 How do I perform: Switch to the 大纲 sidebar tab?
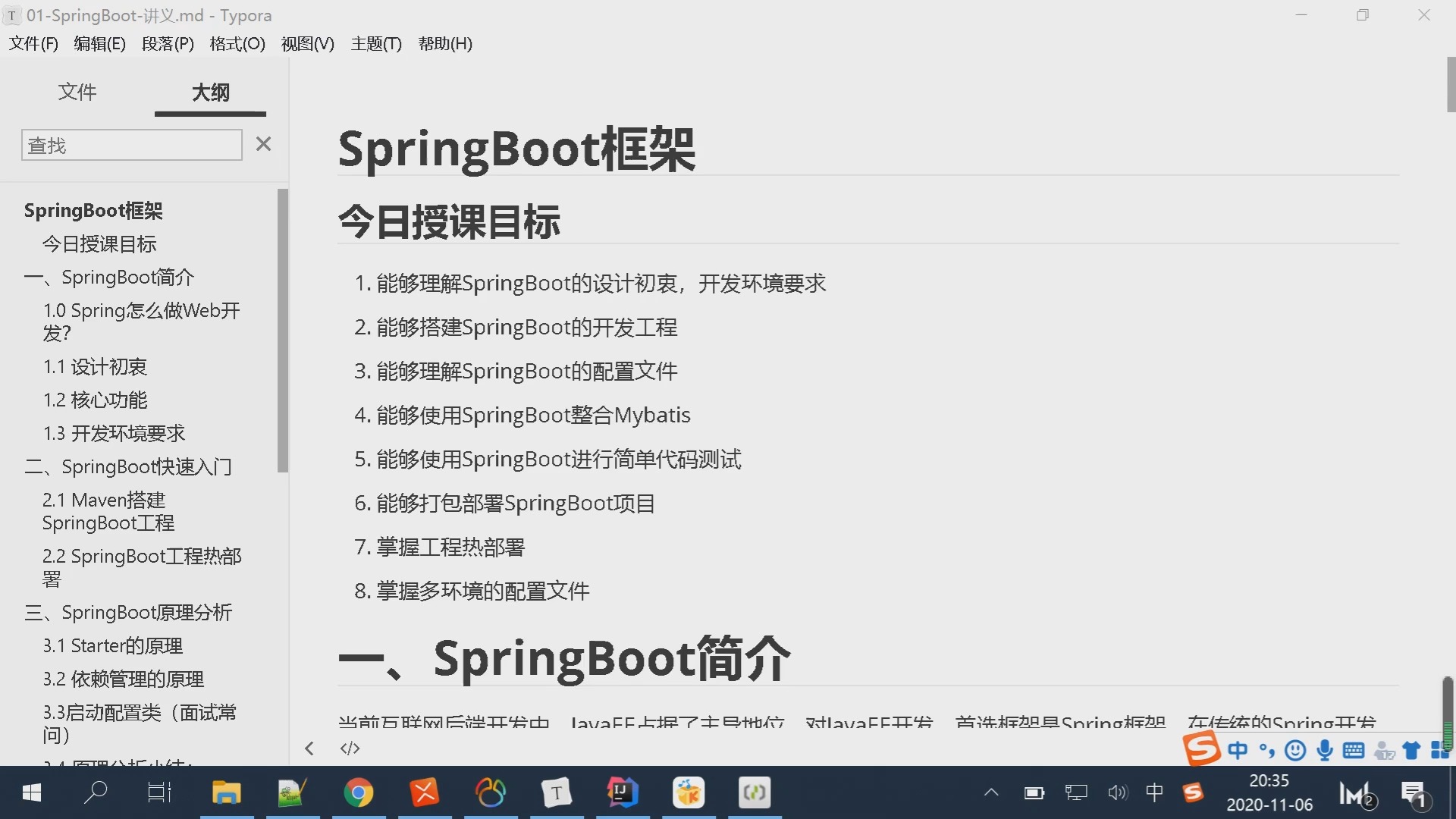pyautogui.click(x=210, y=93)
